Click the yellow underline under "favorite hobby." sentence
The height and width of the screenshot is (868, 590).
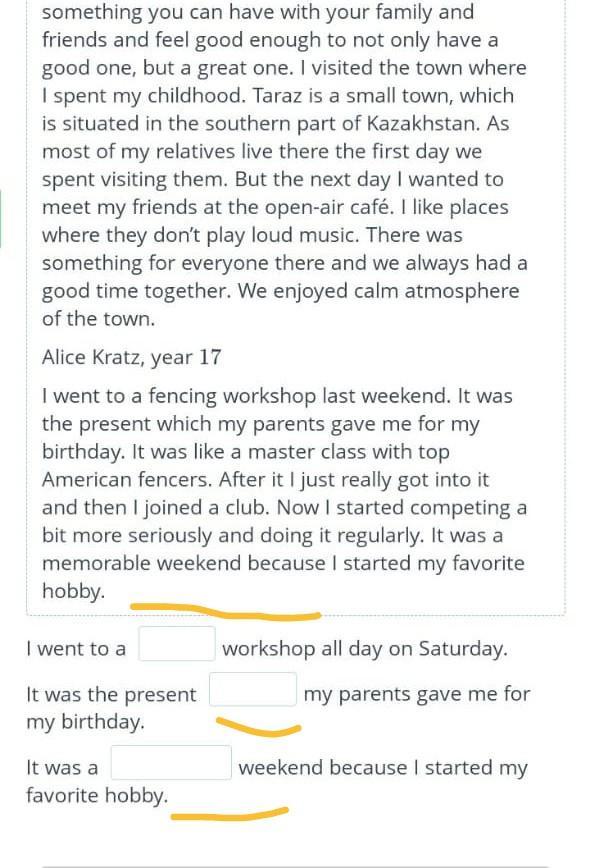230,814
